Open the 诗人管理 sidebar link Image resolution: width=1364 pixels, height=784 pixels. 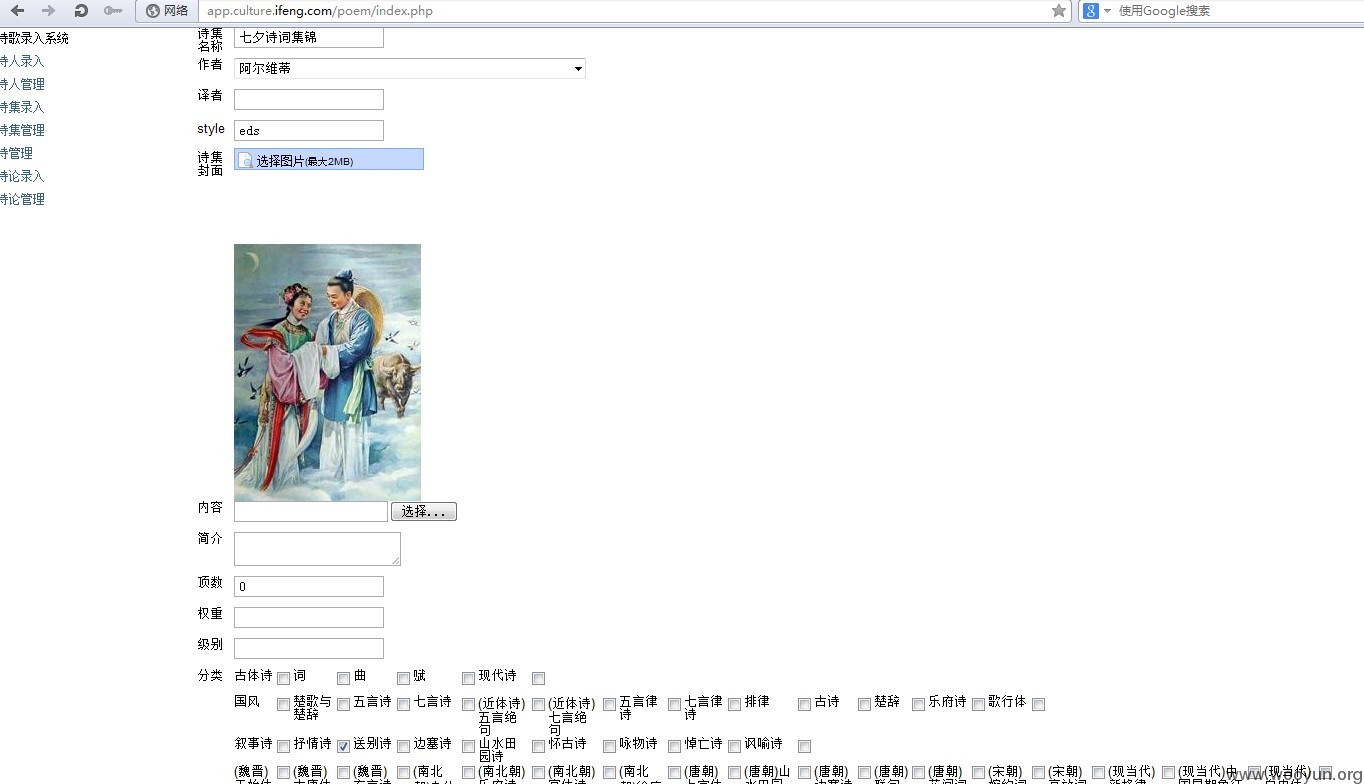[x=22, y=84]
